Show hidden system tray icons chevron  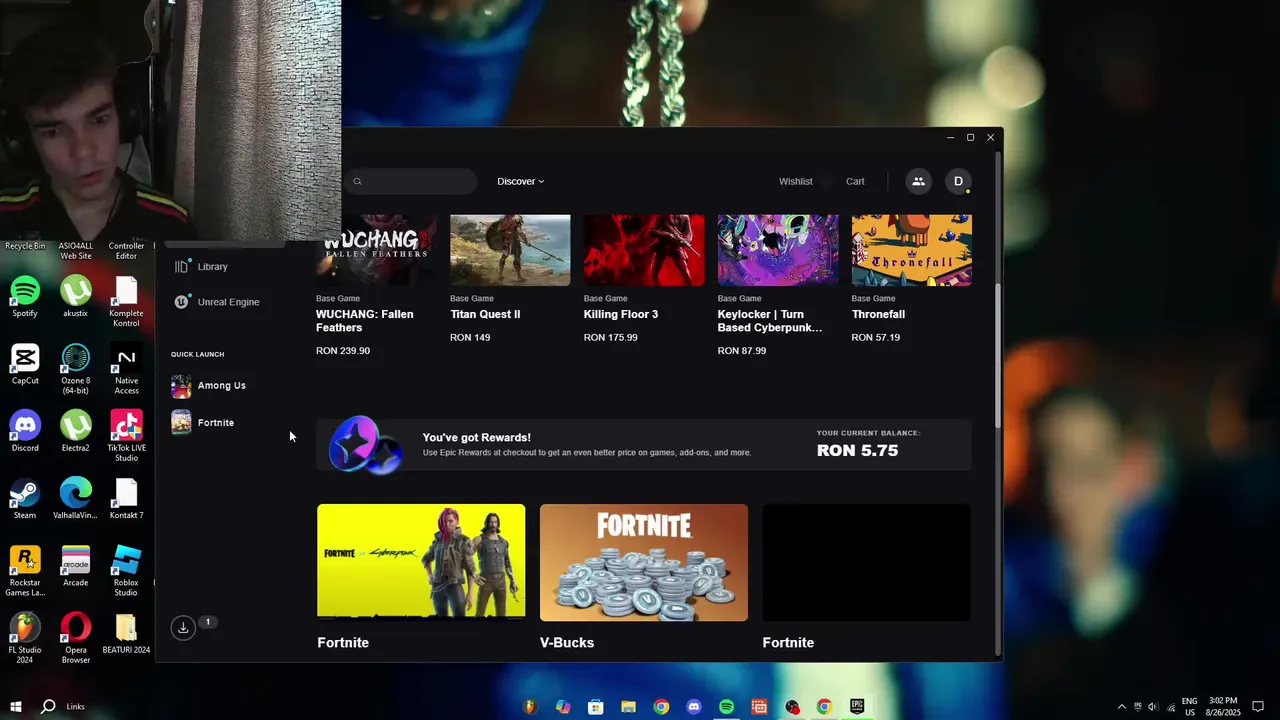point(1121,707)
